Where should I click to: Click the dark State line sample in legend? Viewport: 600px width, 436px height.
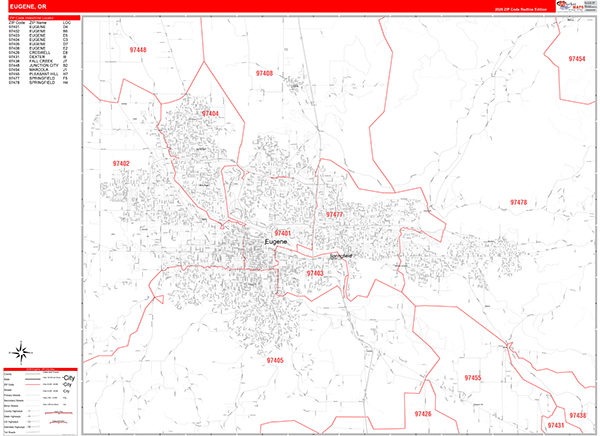click(x=33, y=379)
